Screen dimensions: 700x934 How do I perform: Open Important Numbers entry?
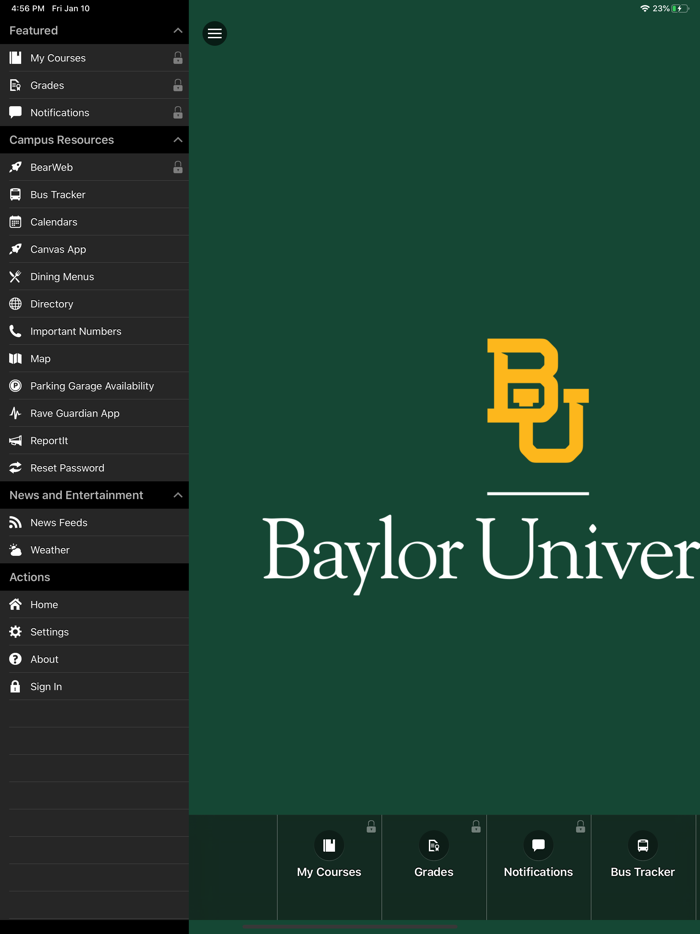[x=94, y=331]
